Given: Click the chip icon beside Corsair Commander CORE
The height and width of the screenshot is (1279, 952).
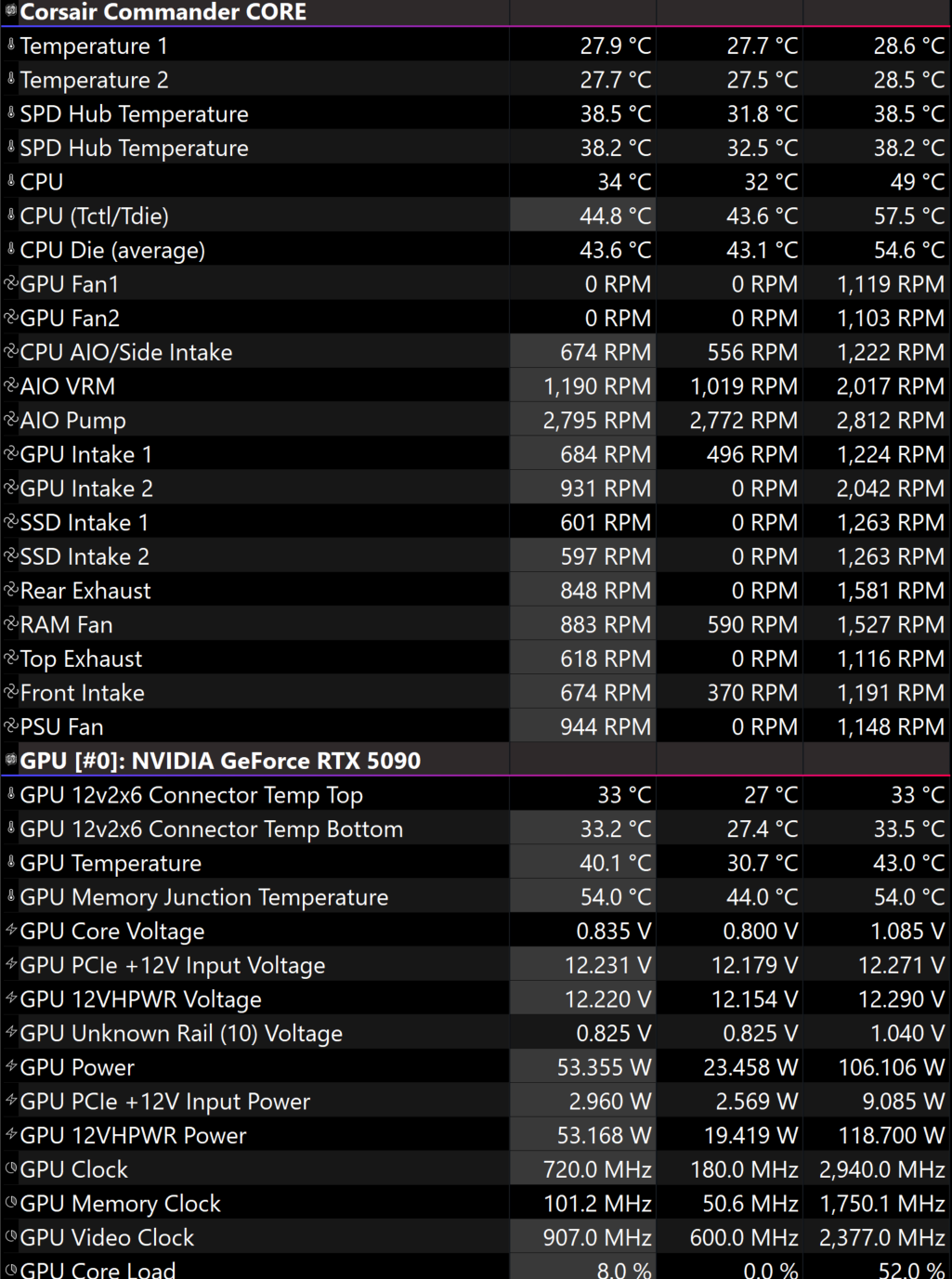Looking at the screenshot, I should [11, 11].
